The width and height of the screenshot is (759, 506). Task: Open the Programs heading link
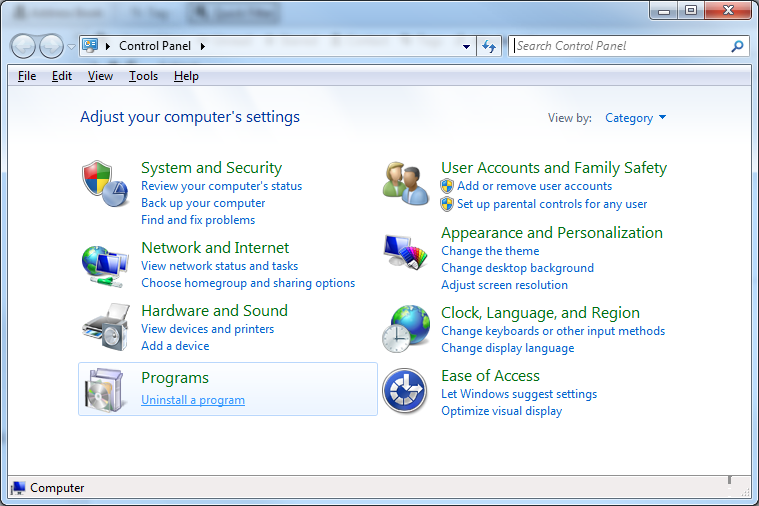tap(175, 378)
